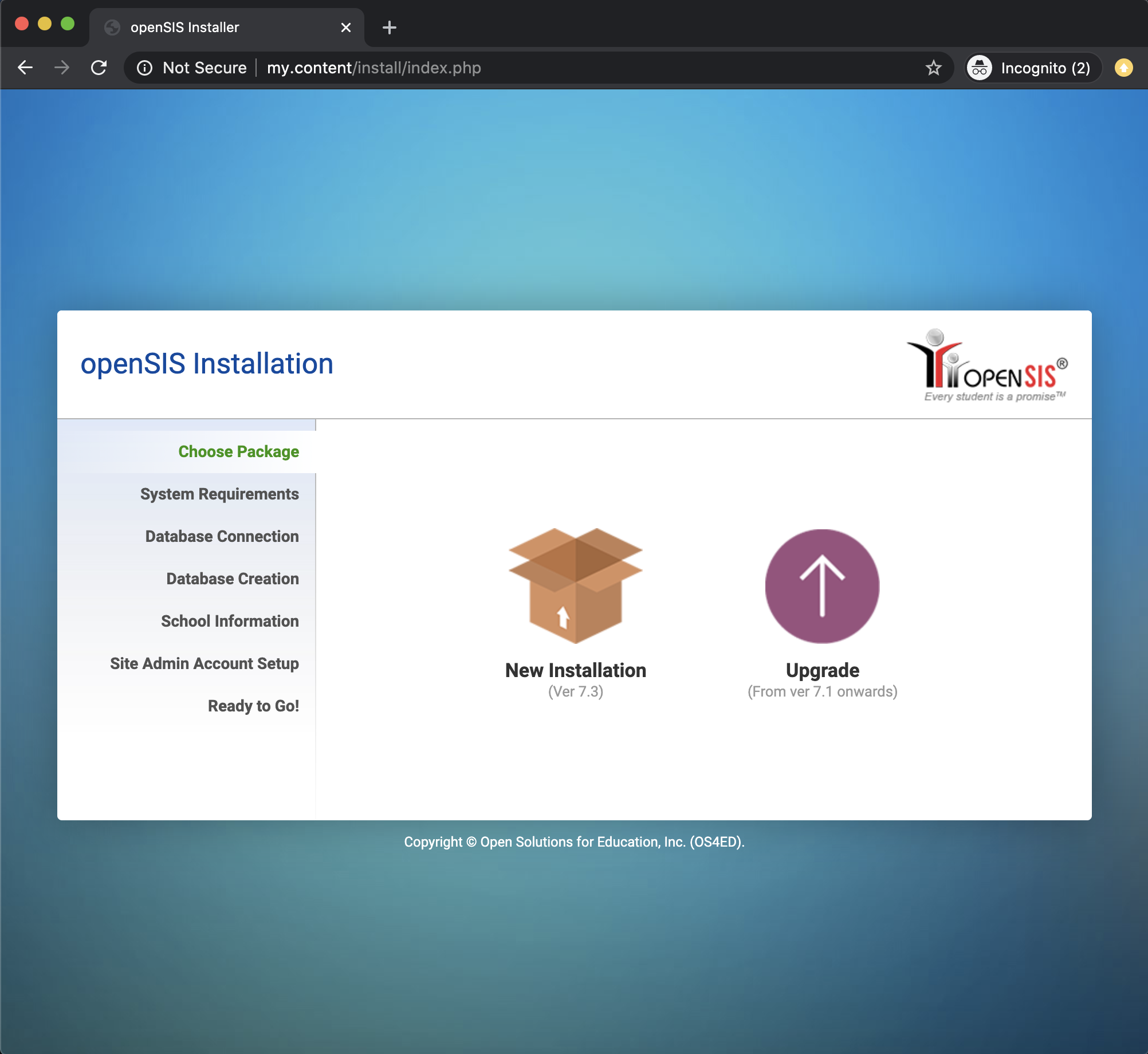Viewport: 1148px width, 1054px height.
Task: Select the Choose Package step
Action: 238,452
